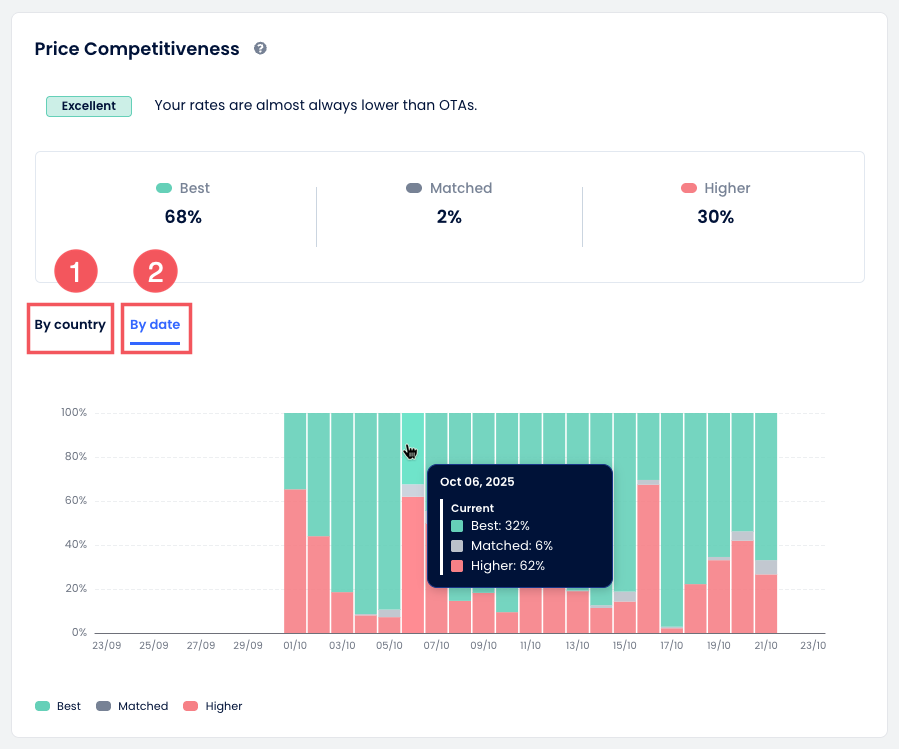Toggle the Higher series in chart legend
This screenshot has height=749, width=899.
tap(213, 706)
